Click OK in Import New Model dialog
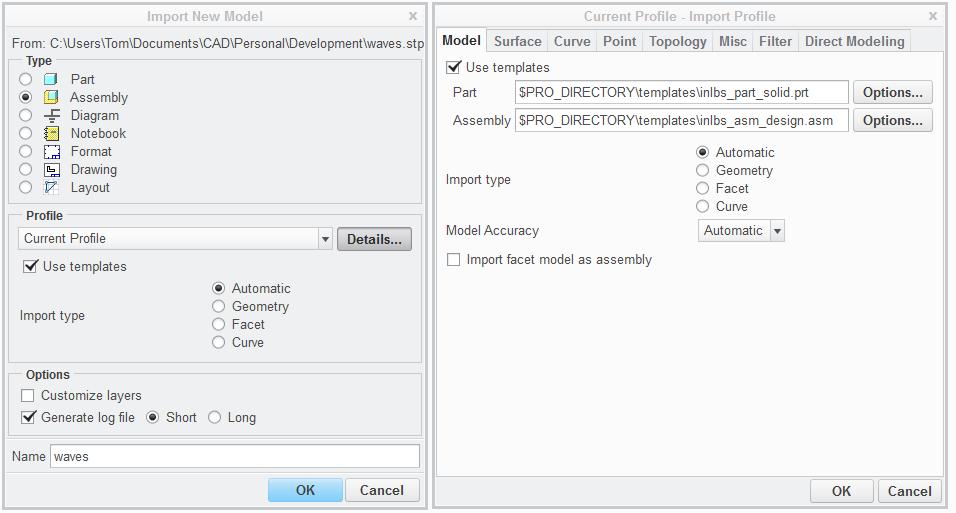Screen dimensions: 956x513 click(305, 490)
